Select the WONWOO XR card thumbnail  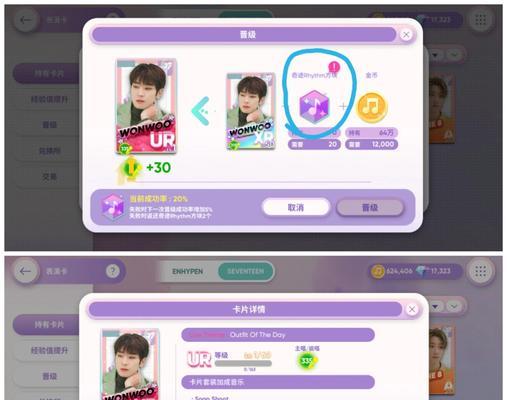(251, 111)
